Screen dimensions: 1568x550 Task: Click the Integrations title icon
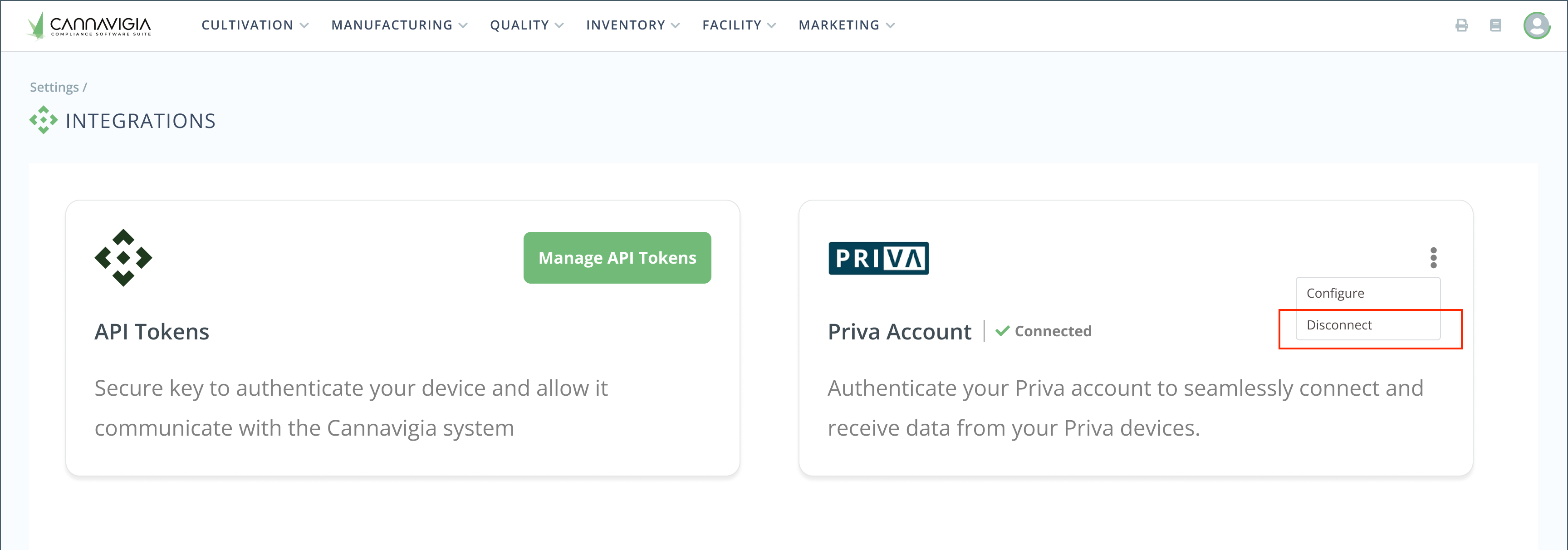click(43, 120)
